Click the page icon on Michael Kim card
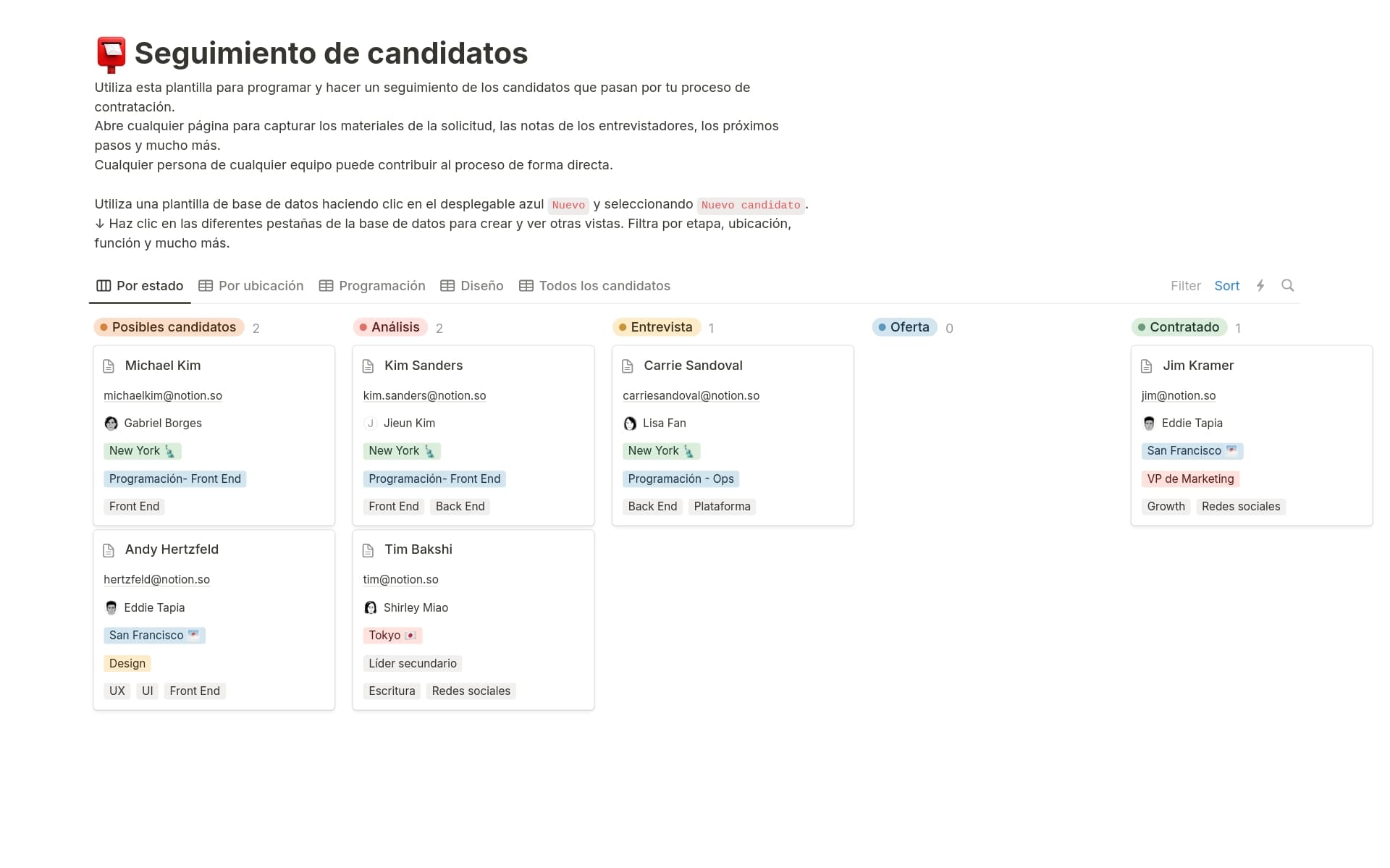Viewport: 1390px width, 868px height. tap(109, 366)
